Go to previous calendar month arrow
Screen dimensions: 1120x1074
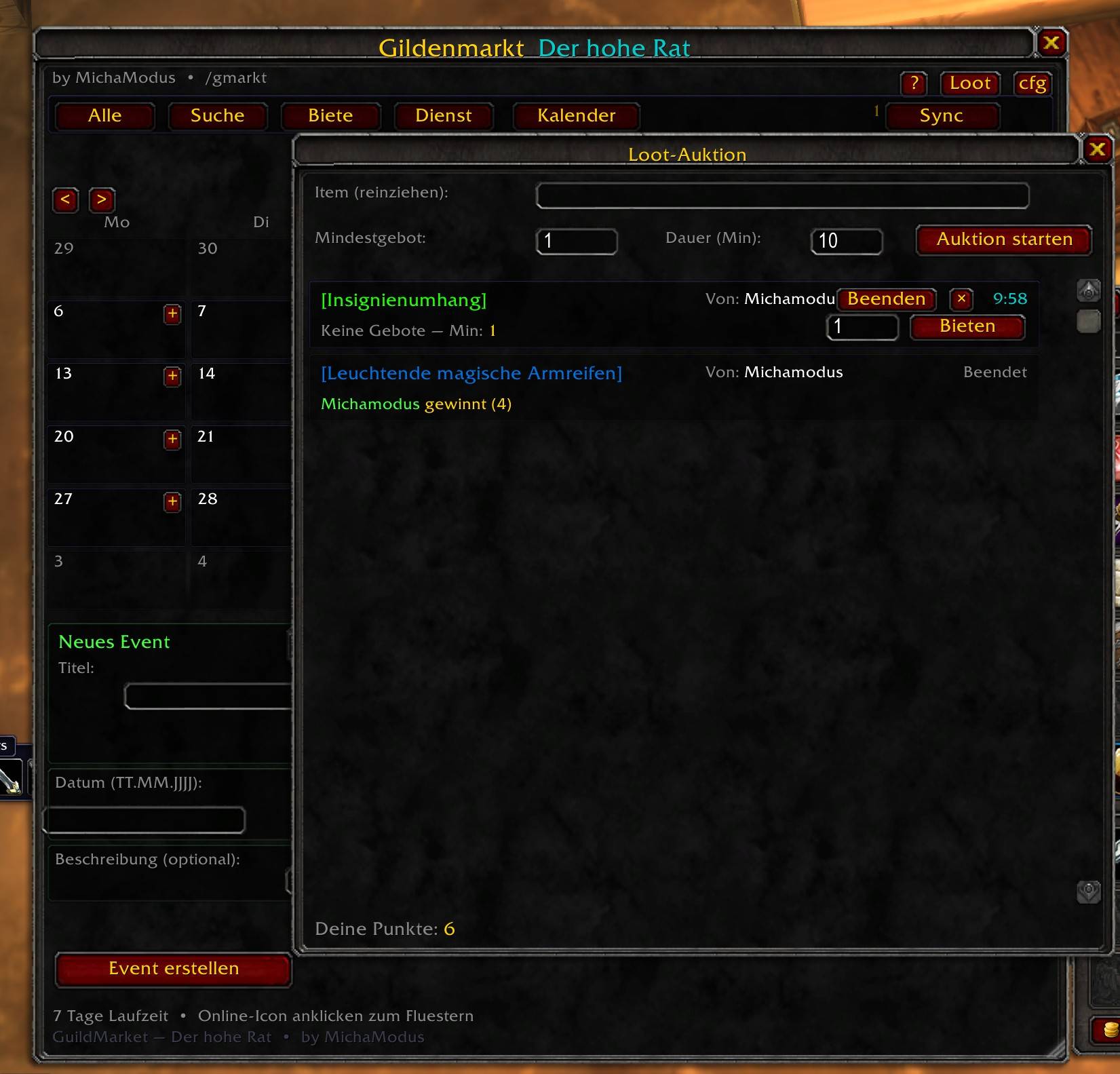click(x=66, y=199)
